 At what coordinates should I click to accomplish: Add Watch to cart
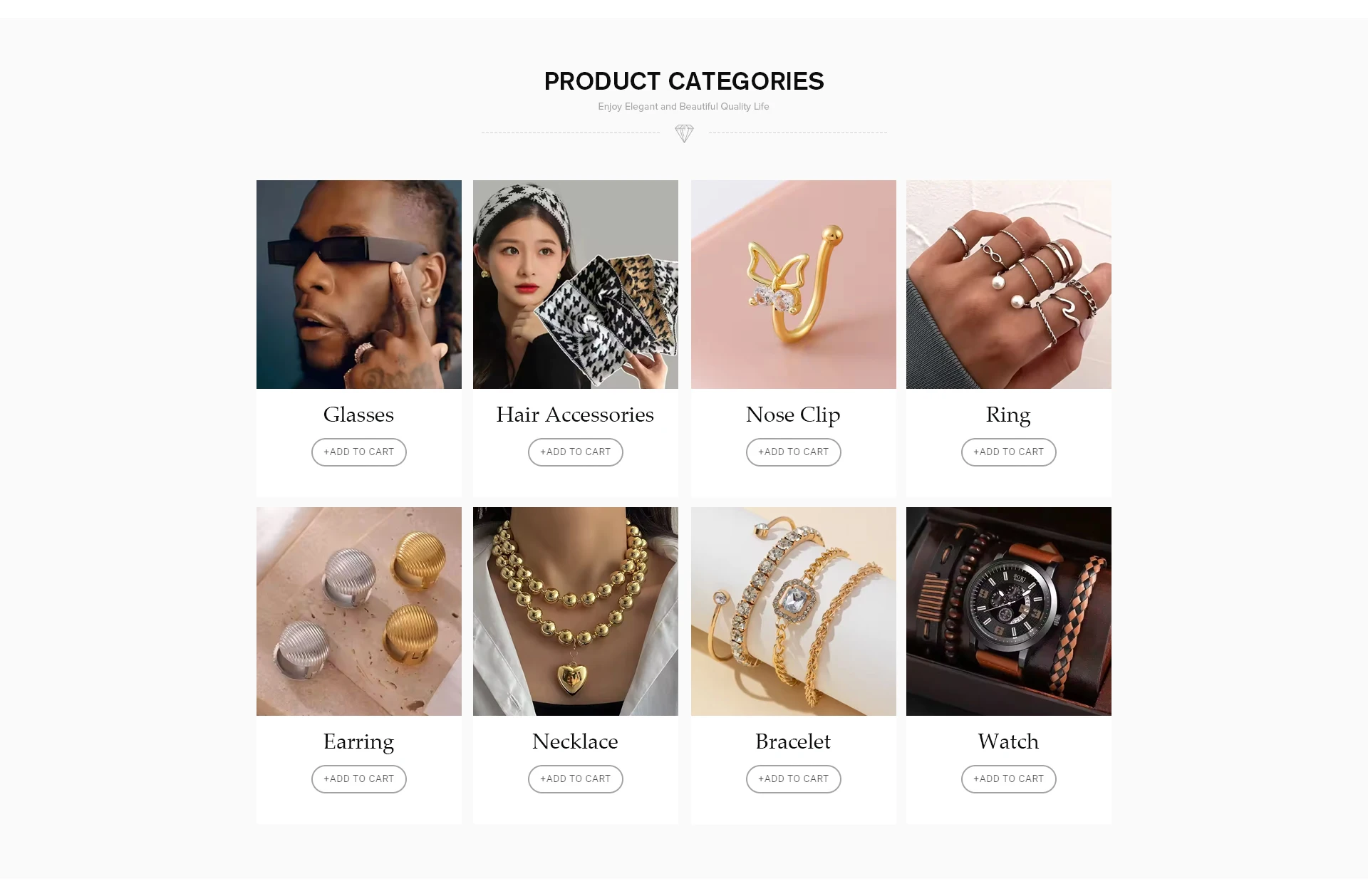click(1009, 779)
